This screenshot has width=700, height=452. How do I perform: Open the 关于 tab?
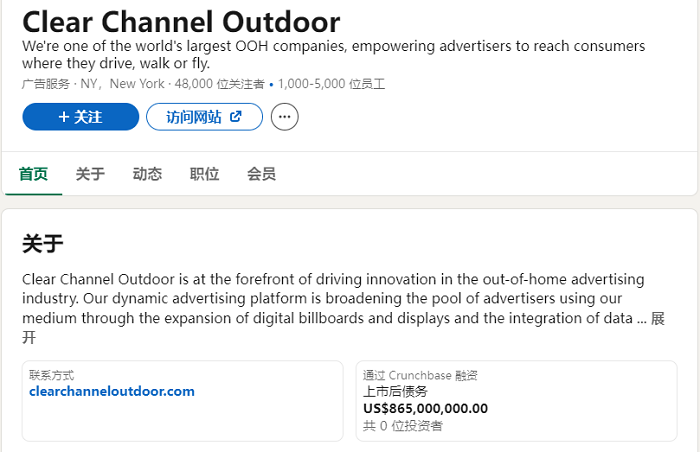click(90, 174)
